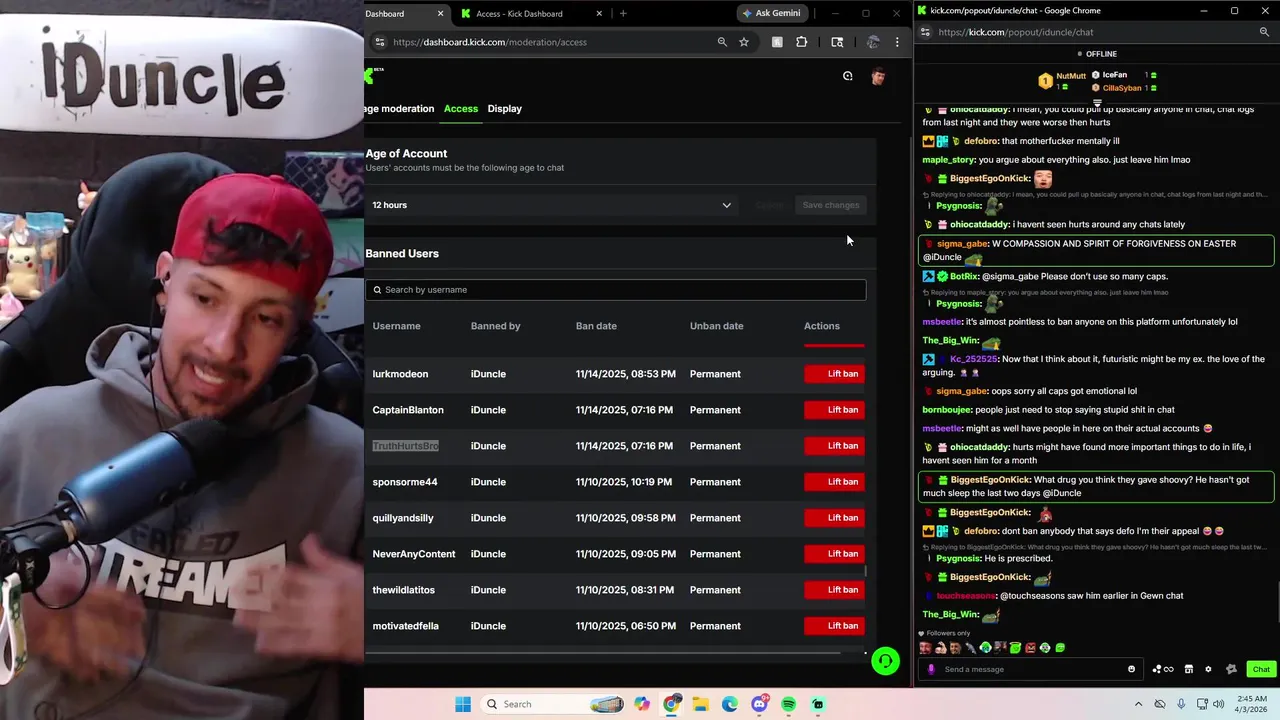This screenshot has width=1280, height=720.
Task: Click the purple microphone icon in chat box
Action: point(931,669)
